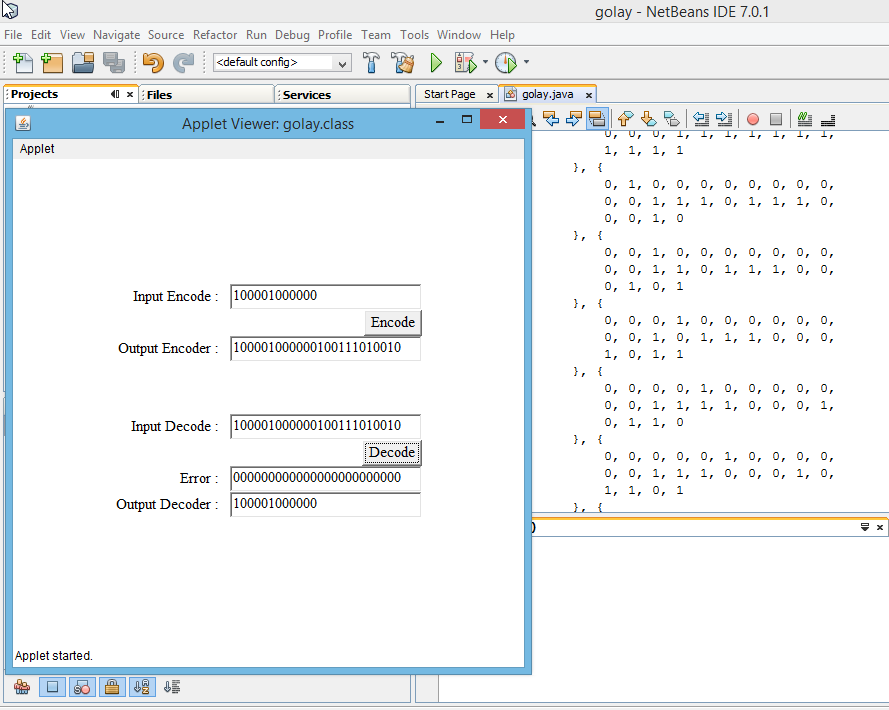Redo the last edit
Image resolution: width=889 pixels, height=710 pixels.
184,62
